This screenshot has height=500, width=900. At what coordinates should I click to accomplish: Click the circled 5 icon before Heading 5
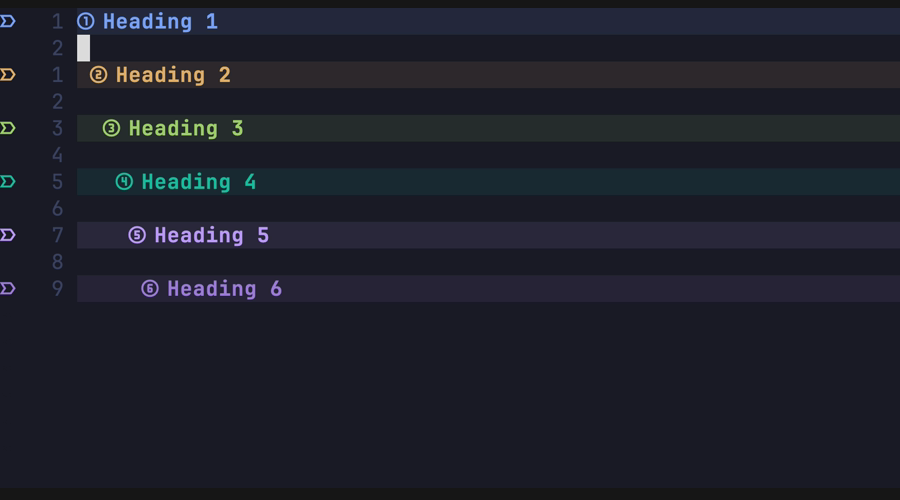click(x=137, y=235)
